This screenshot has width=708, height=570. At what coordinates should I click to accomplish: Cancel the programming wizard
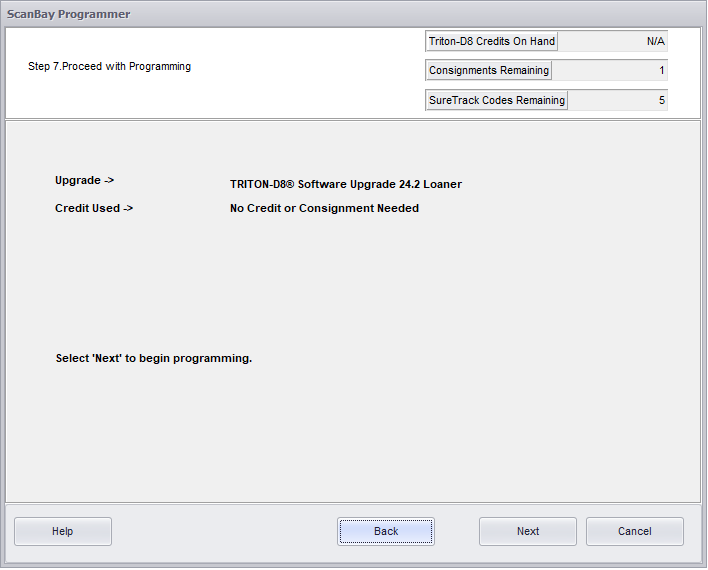pyautogui.click(x=634, y=531)
